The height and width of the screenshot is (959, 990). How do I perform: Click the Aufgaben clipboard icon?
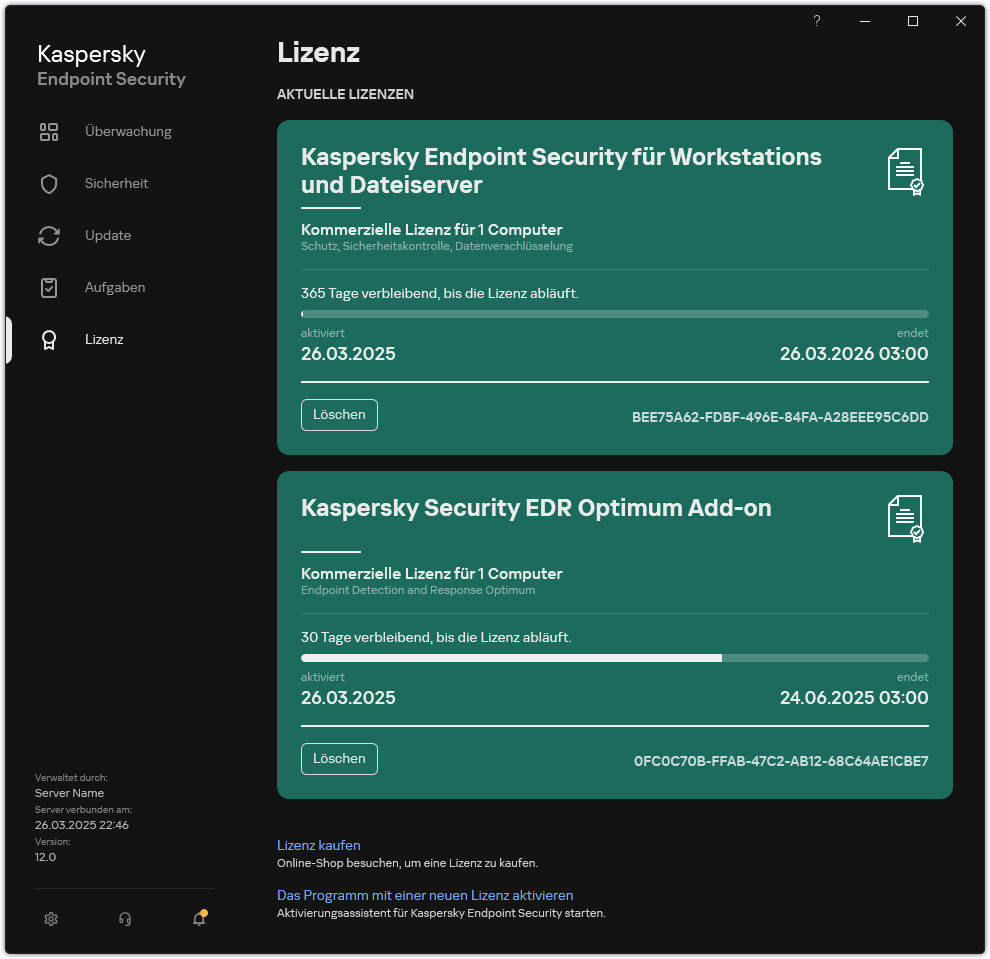click(x=49, y=288)
